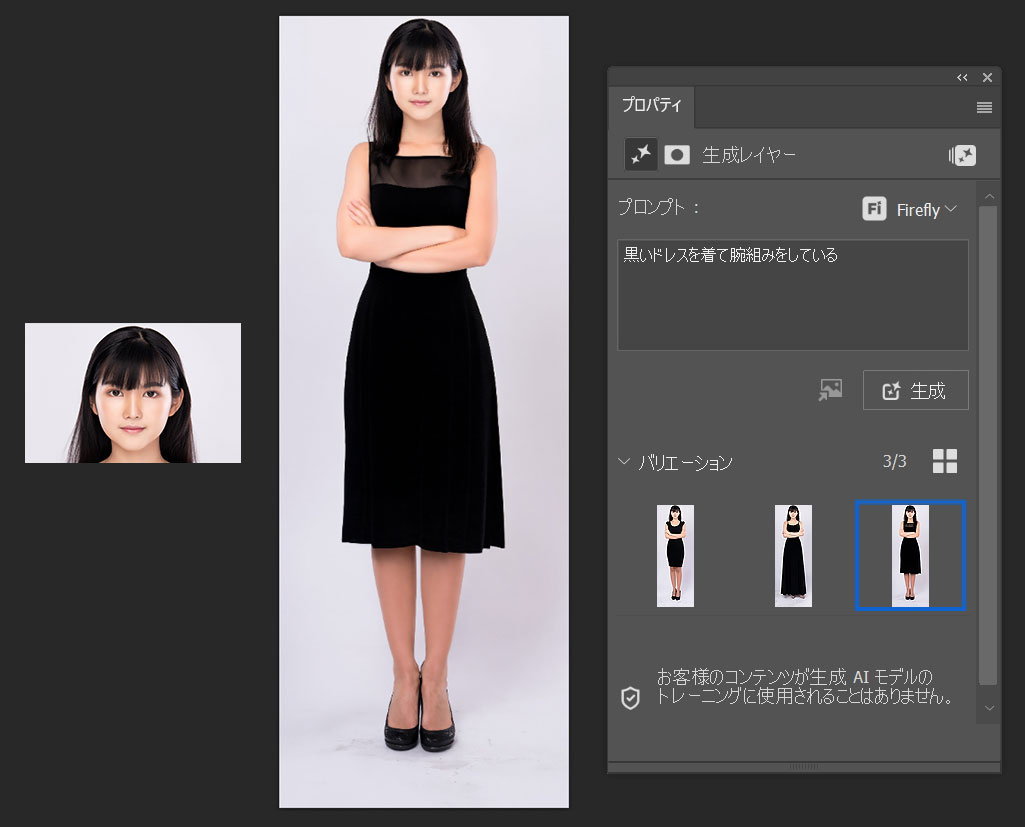Select the first short-dress variation thumbnail

[675, 555]
